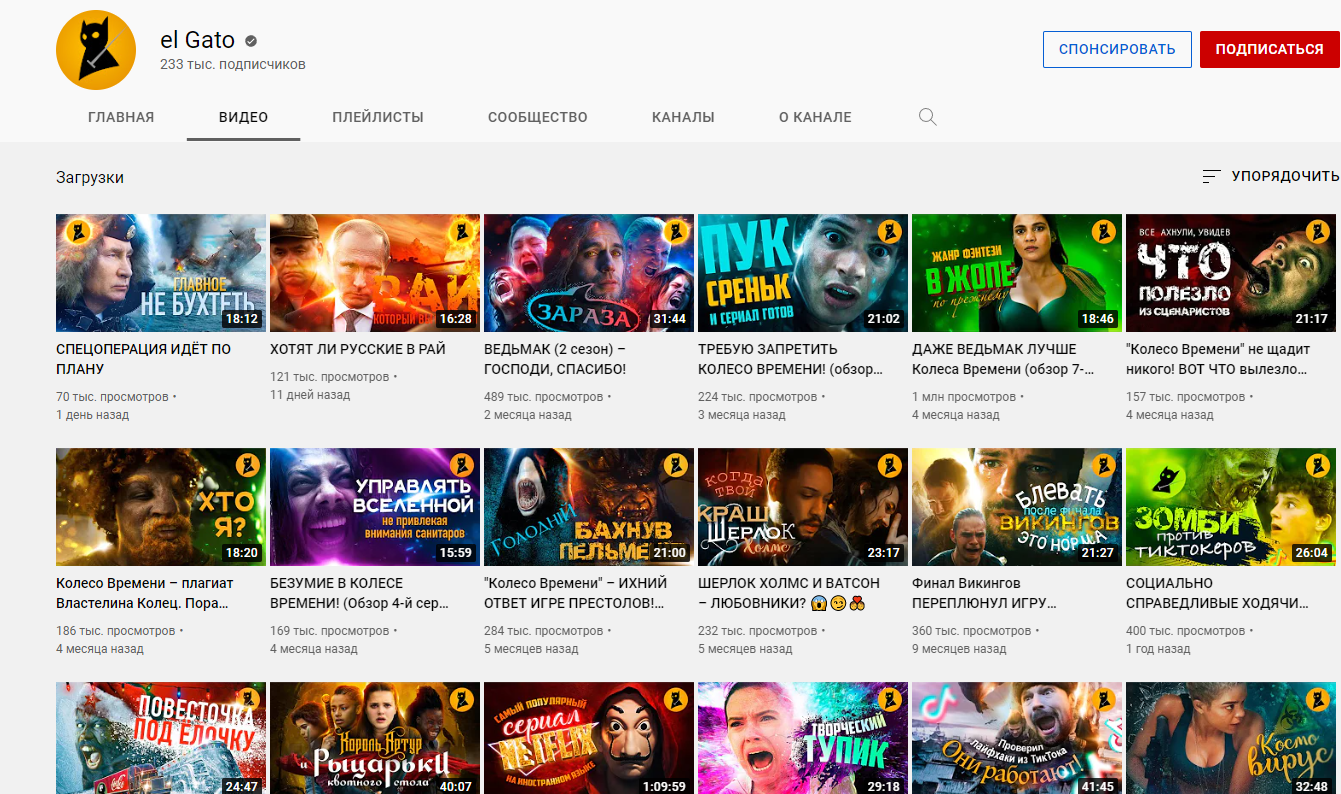
Task: Click the 1 год назад upload date
Action: (x=1158, y=649)
